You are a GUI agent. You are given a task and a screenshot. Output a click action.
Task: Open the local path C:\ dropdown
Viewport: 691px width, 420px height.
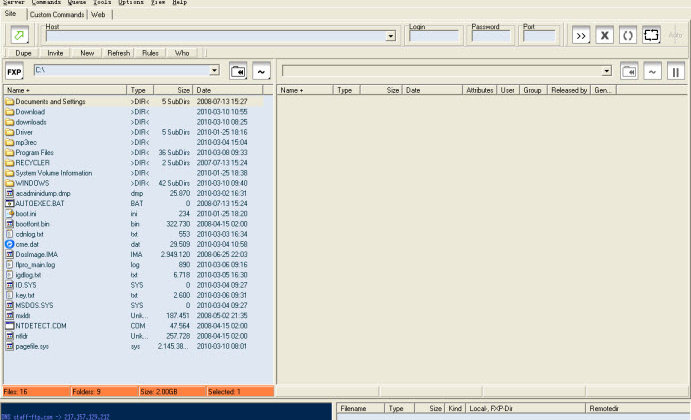pyautogui.click(x=214, y=71)
